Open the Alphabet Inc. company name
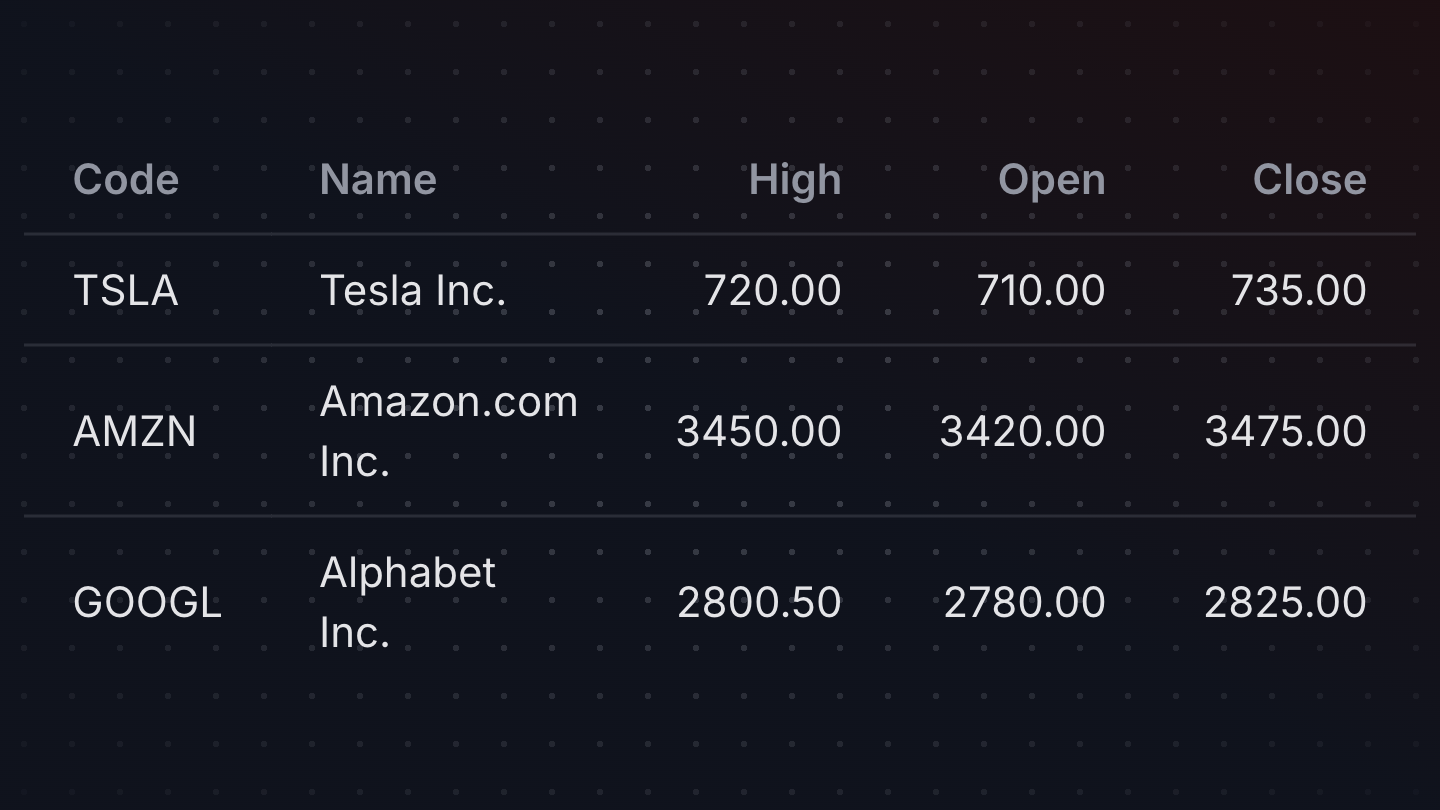This screenshot has height=810, width=1440. point(408,602)
